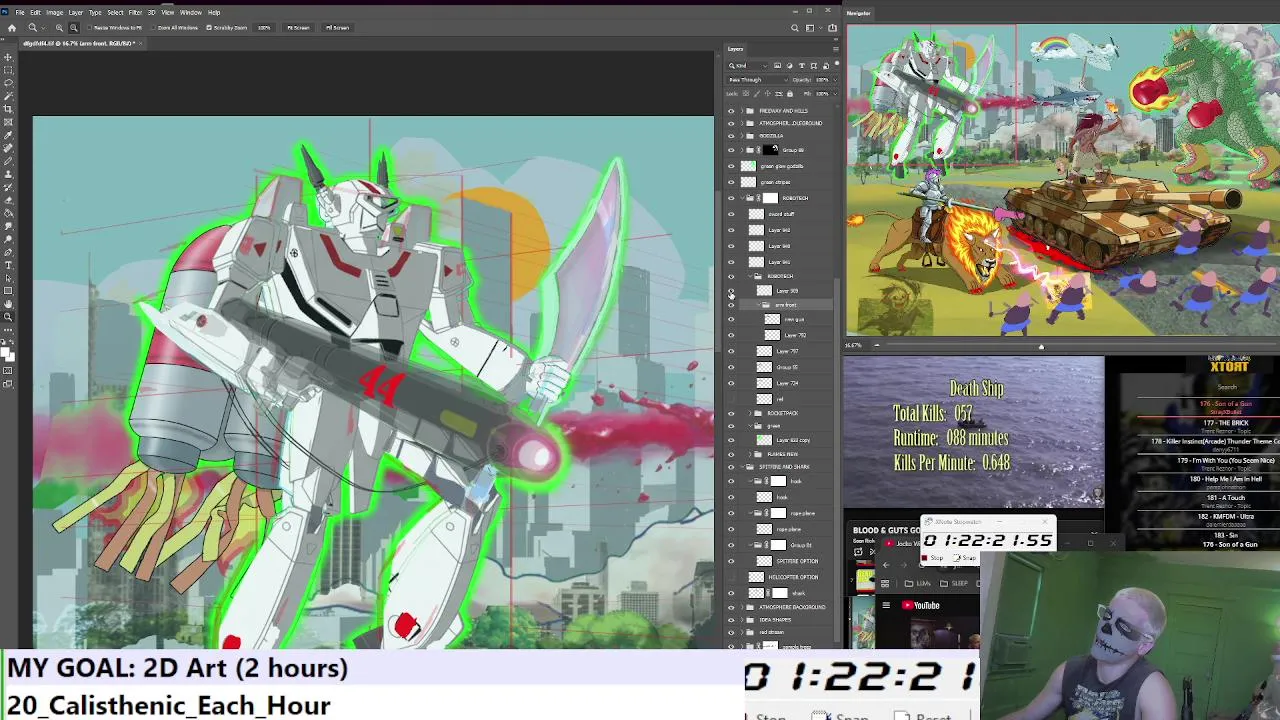Expand the ATMOSPHERE BACKGROUND group

741,607
